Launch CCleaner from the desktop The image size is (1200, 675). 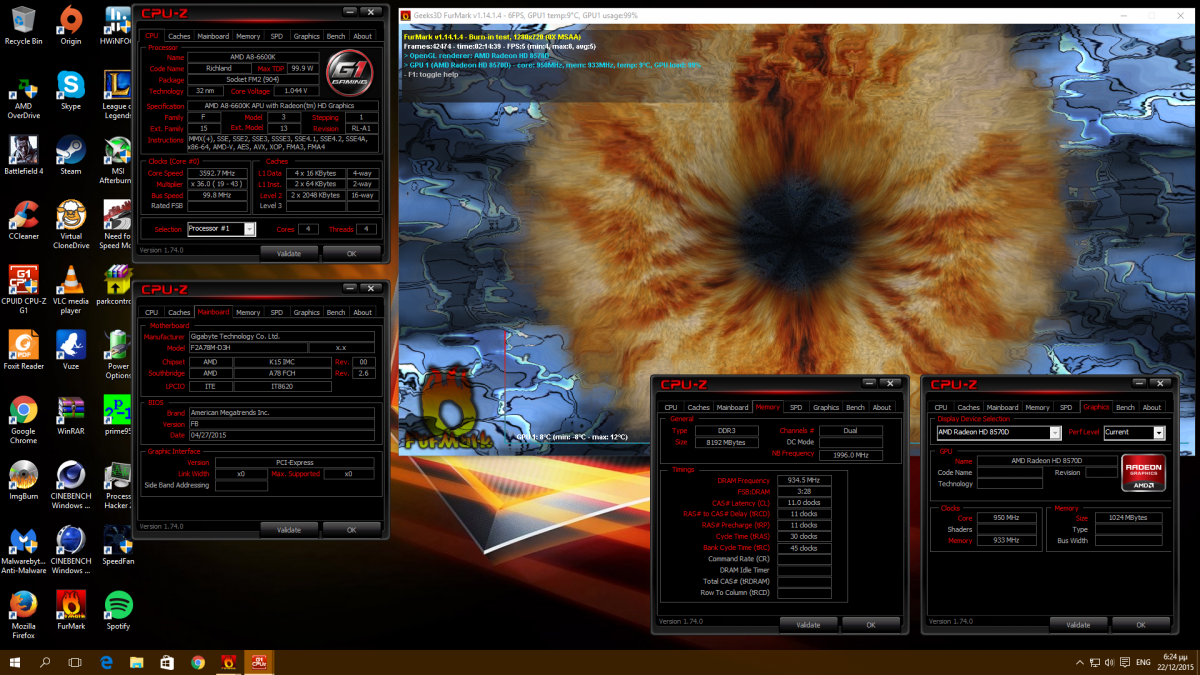coord(23,220)
